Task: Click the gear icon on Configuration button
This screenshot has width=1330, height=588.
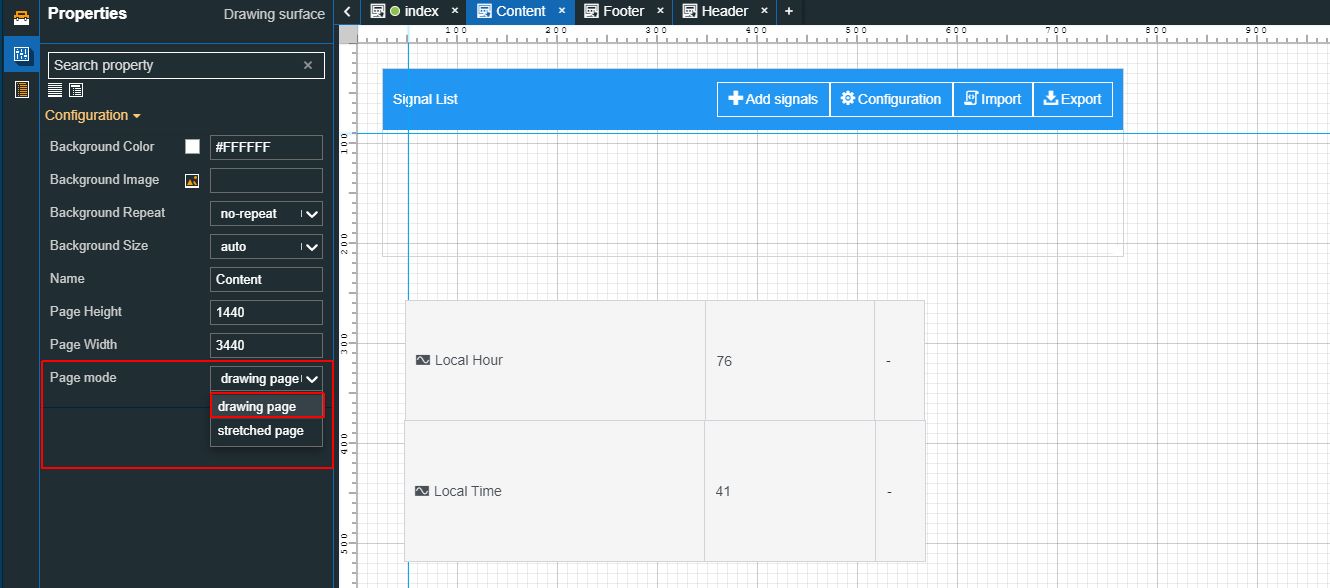Action: (848, 99)
